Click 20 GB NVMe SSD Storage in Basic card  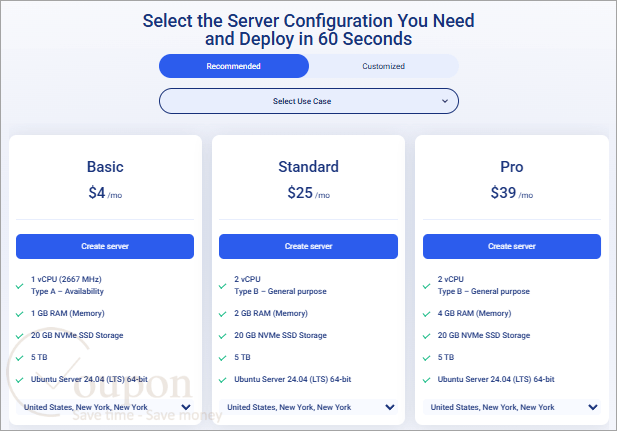77,335
